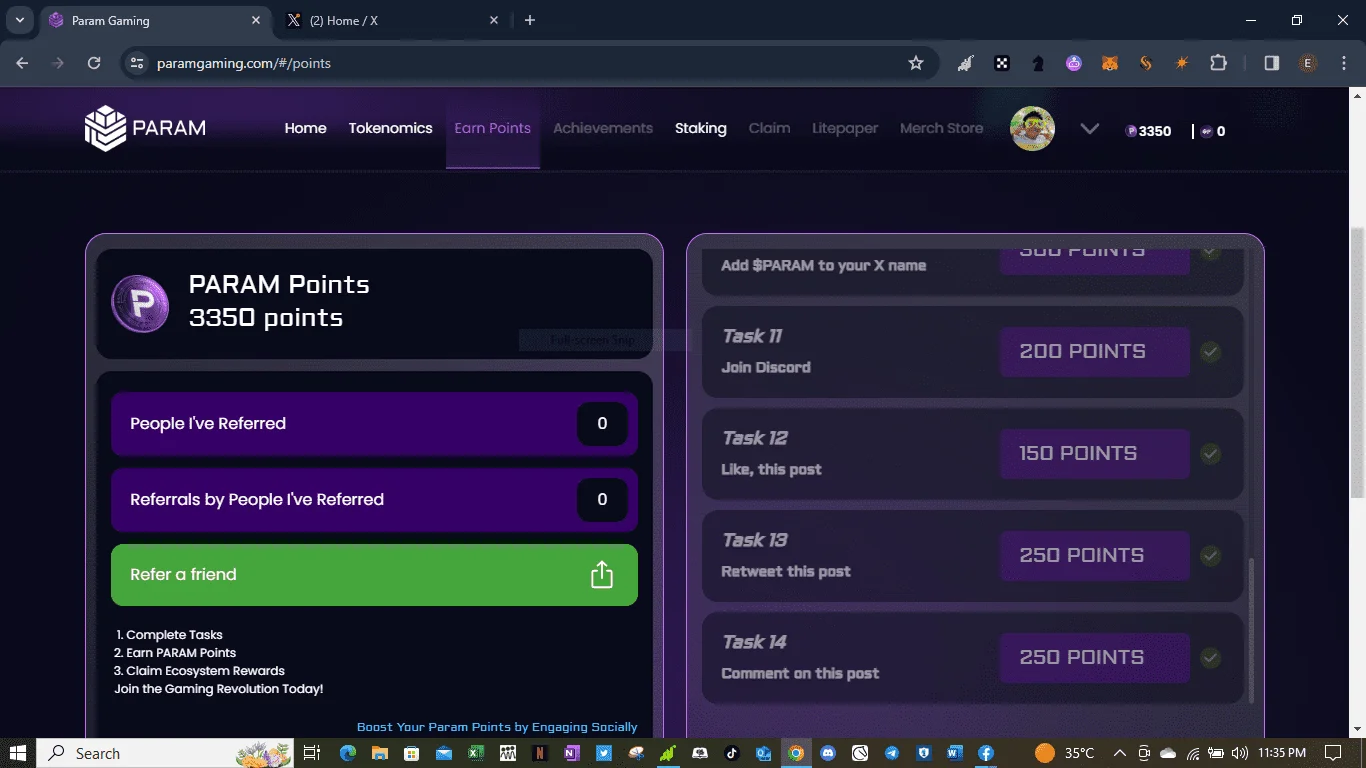The width and height of the screenshot is (1366, 768).
Task: Open a new browser tab
Action: pos(530,20)
